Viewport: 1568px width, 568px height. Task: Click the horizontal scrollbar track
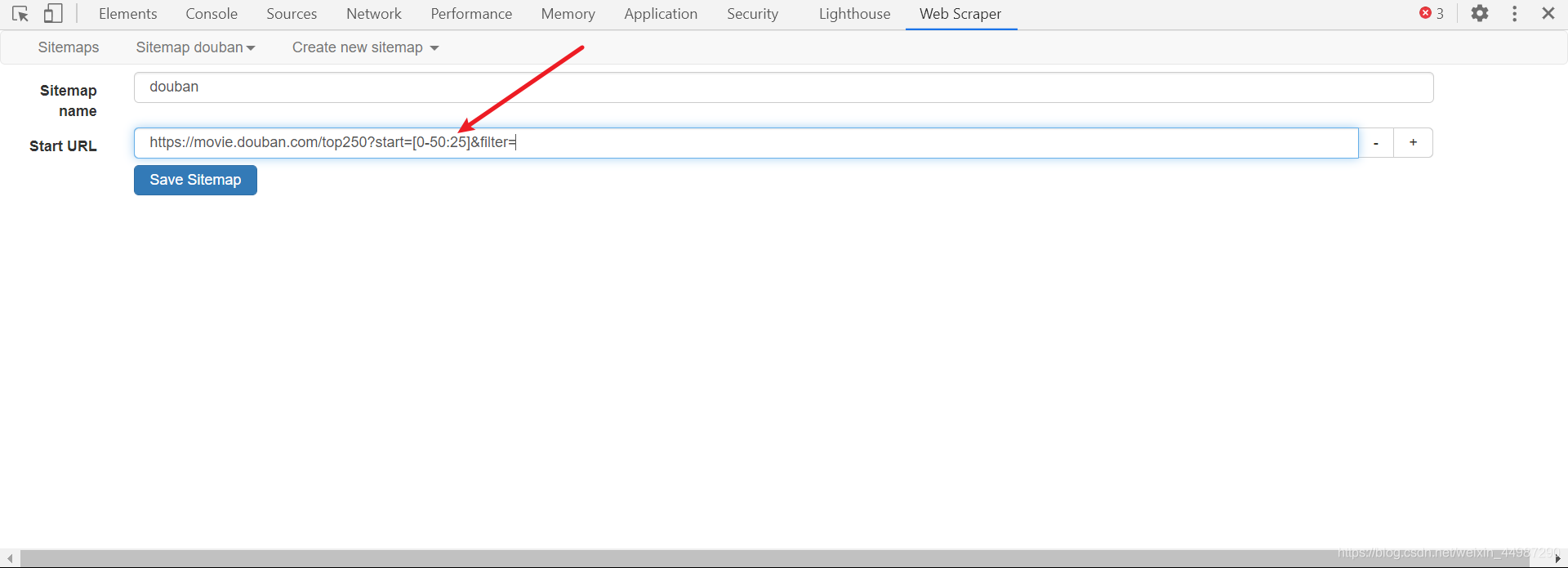tap(775, 558)
